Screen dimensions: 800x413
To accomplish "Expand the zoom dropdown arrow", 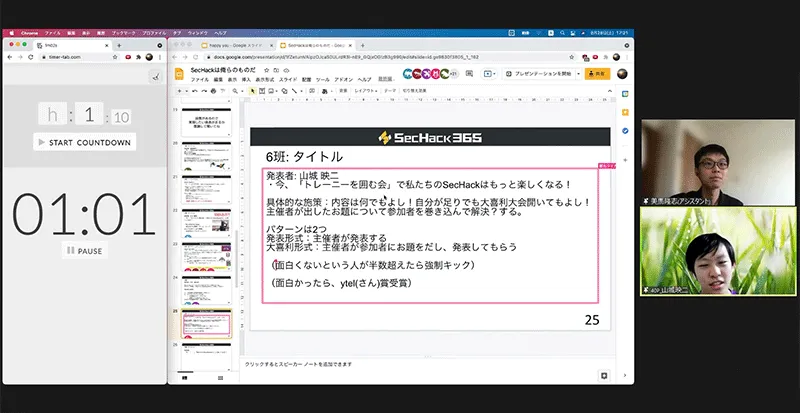I will 242,91.
